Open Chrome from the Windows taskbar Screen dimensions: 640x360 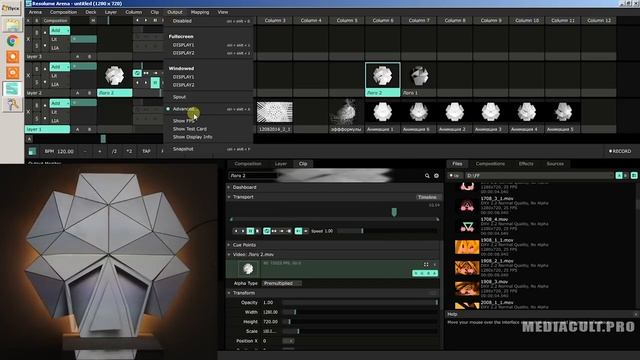[x=12, y=40]
